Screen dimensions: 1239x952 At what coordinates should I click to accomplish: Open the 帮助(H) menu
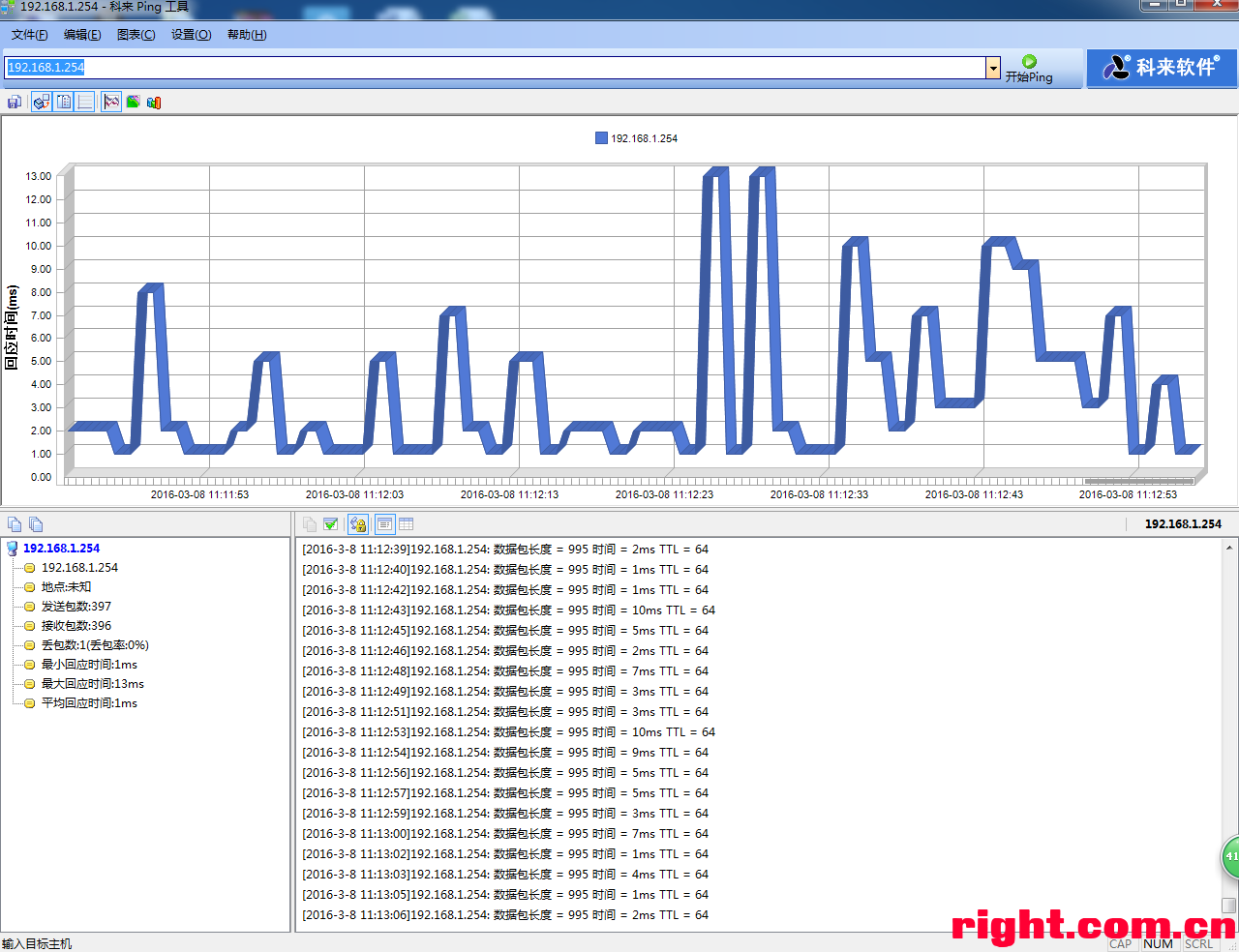point(247,35)
